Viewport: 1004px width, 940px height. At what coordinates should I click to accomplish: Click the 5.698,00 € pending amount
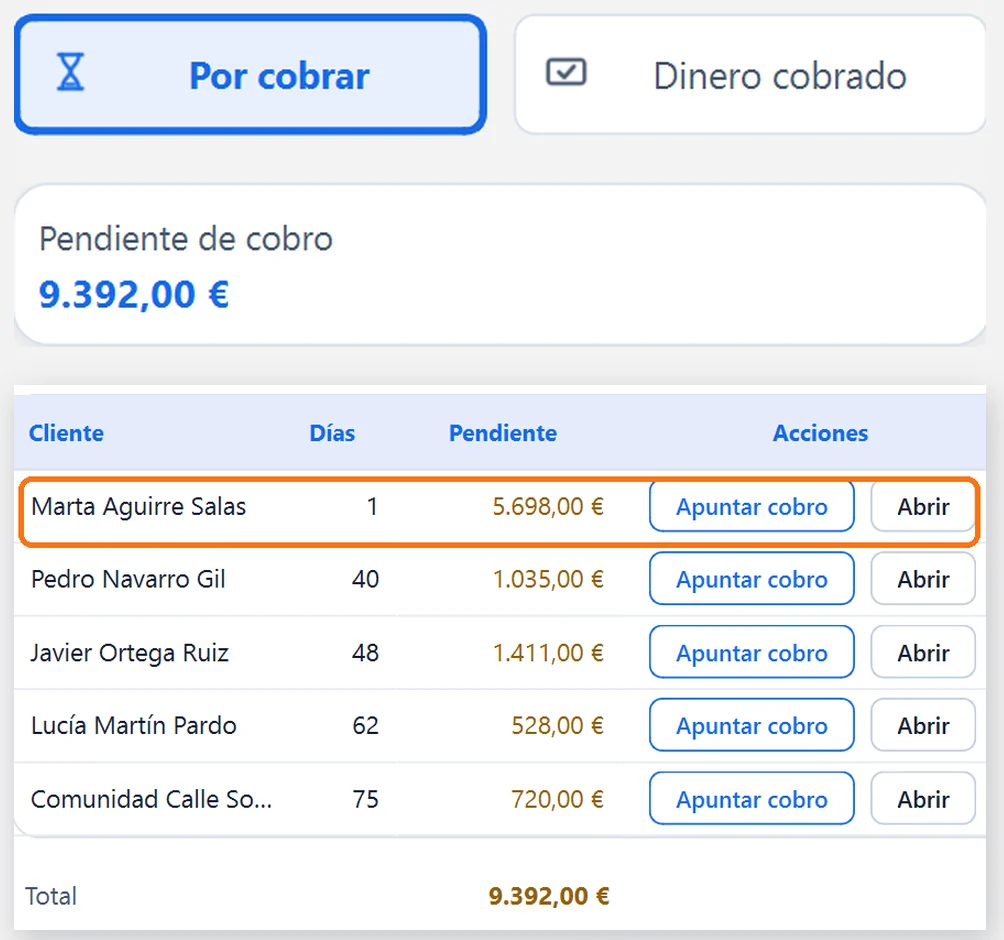tap(547, 506)
